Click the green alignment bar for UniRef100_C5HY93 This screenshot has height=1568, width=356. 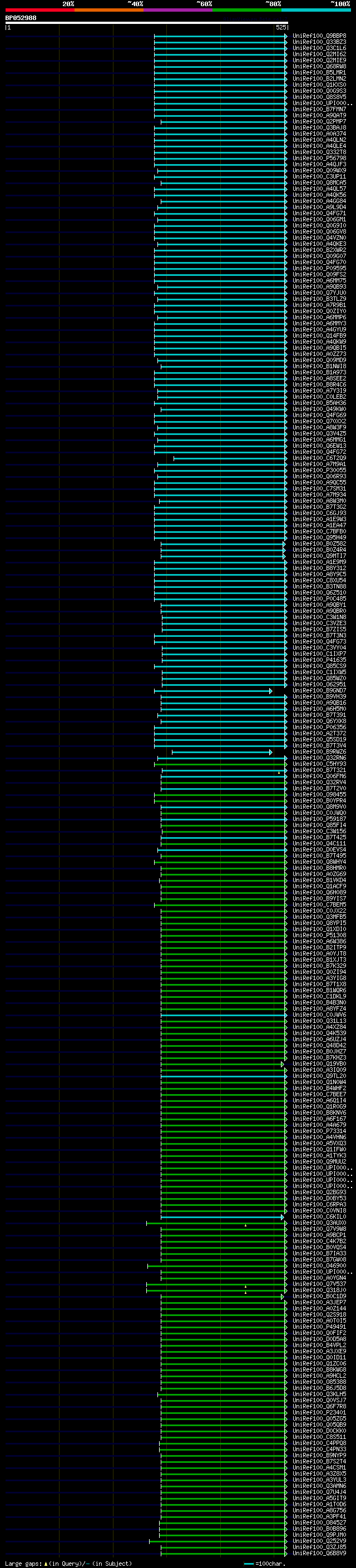pyautogui.click(x=220, y=764)
